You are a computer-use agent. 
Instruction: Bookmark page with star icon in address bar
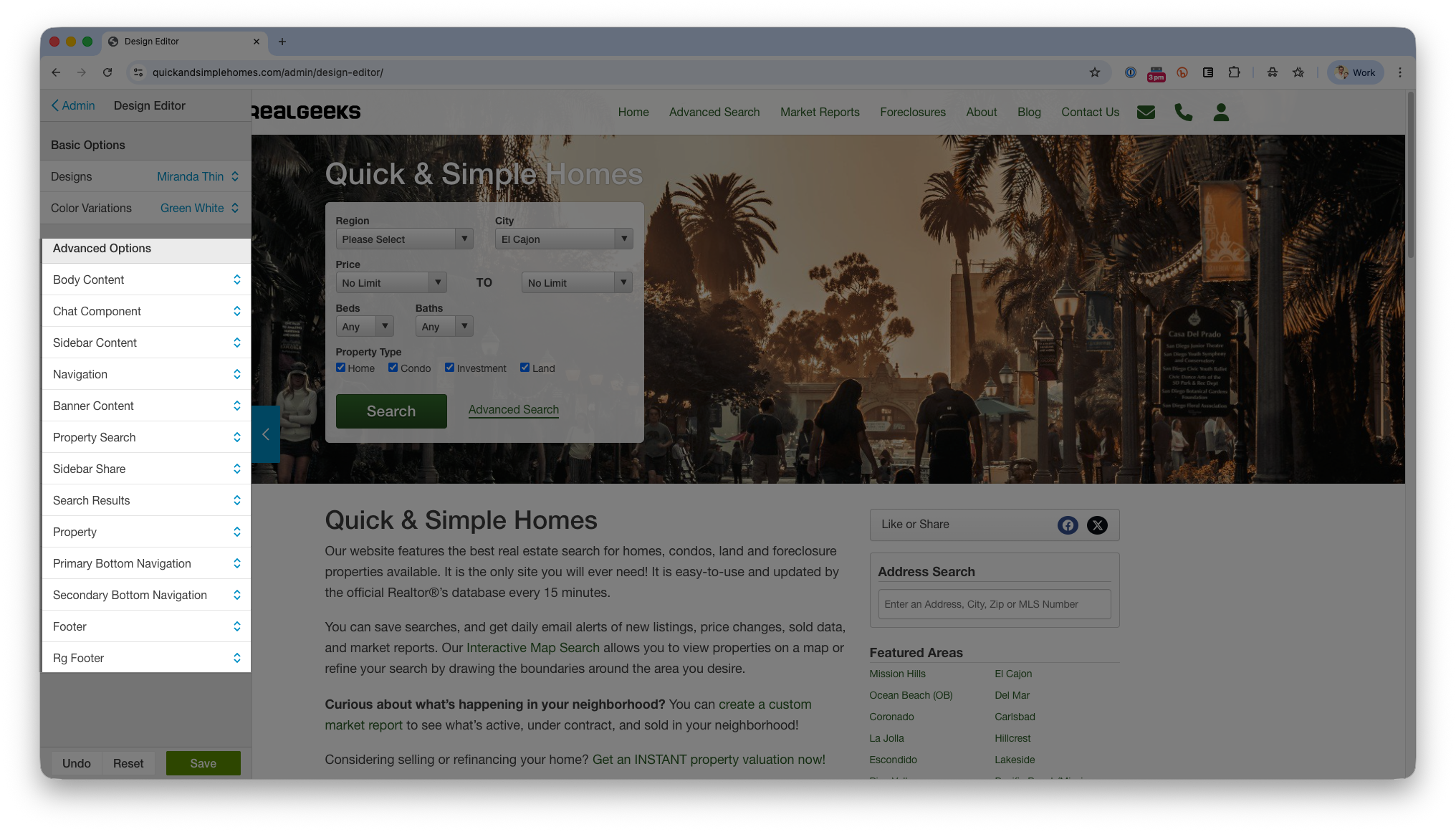(1094, 72)
